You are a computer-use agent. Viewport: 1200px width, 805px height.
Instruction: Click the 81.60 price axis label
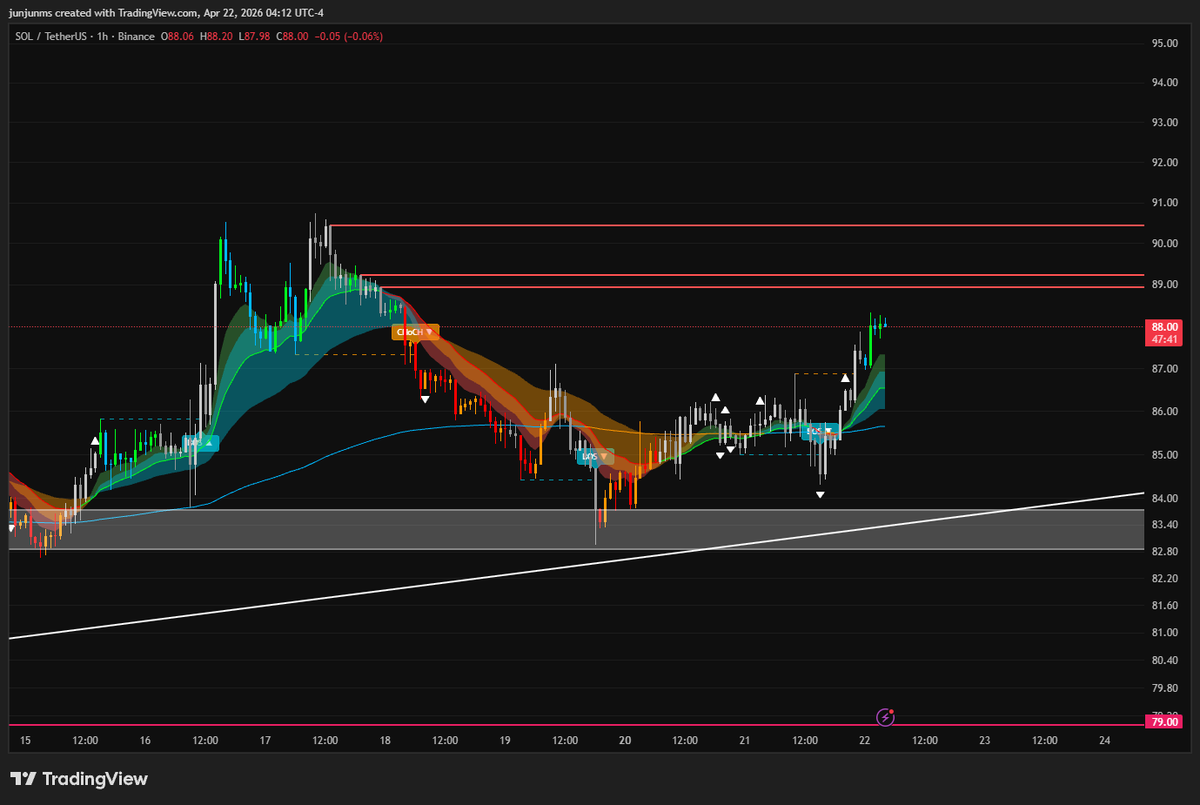(x=1164, y=606)
